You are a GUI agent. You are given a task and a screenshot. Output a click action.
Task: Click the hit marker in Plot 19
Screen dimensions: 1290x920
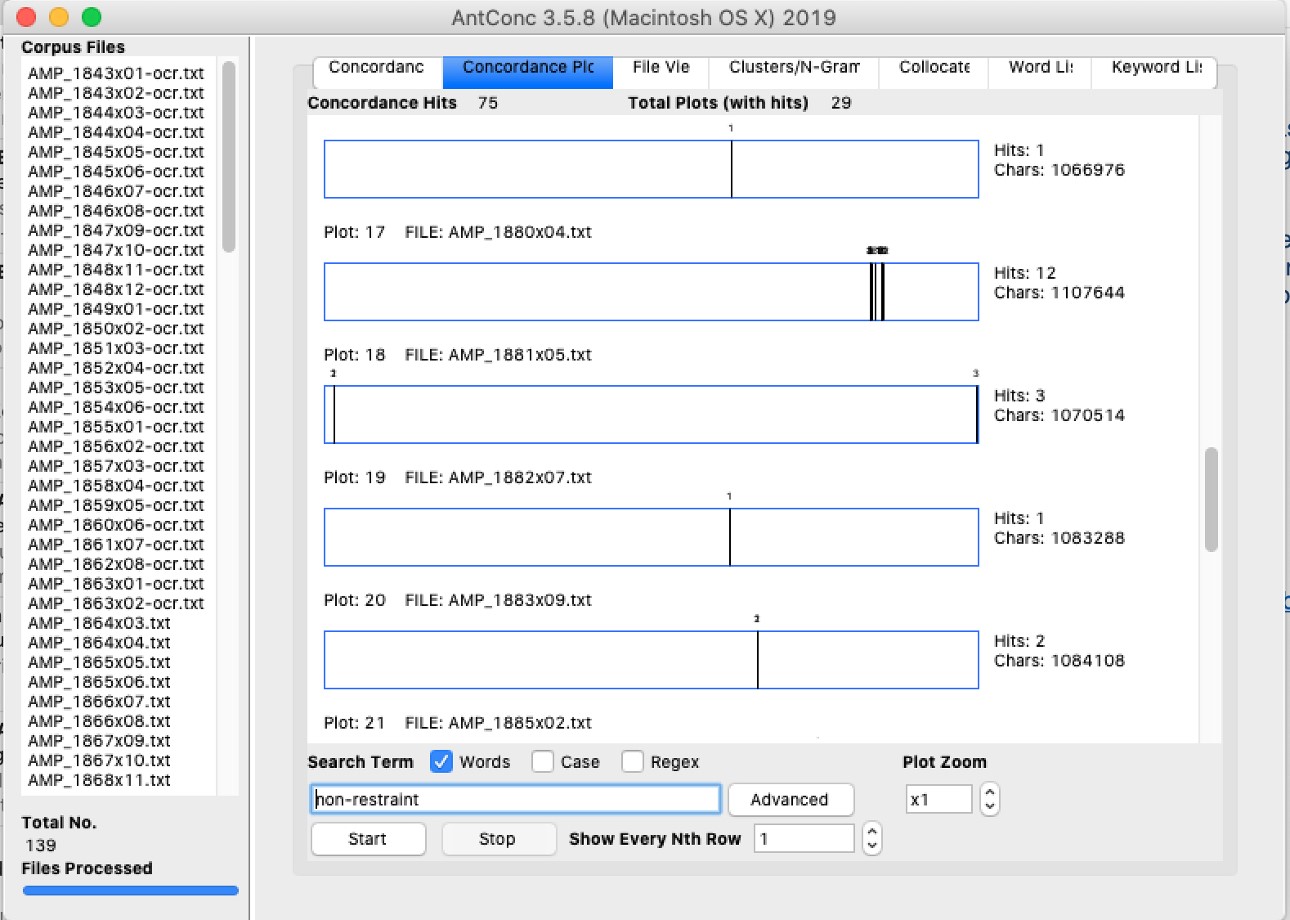click(730, 537)
